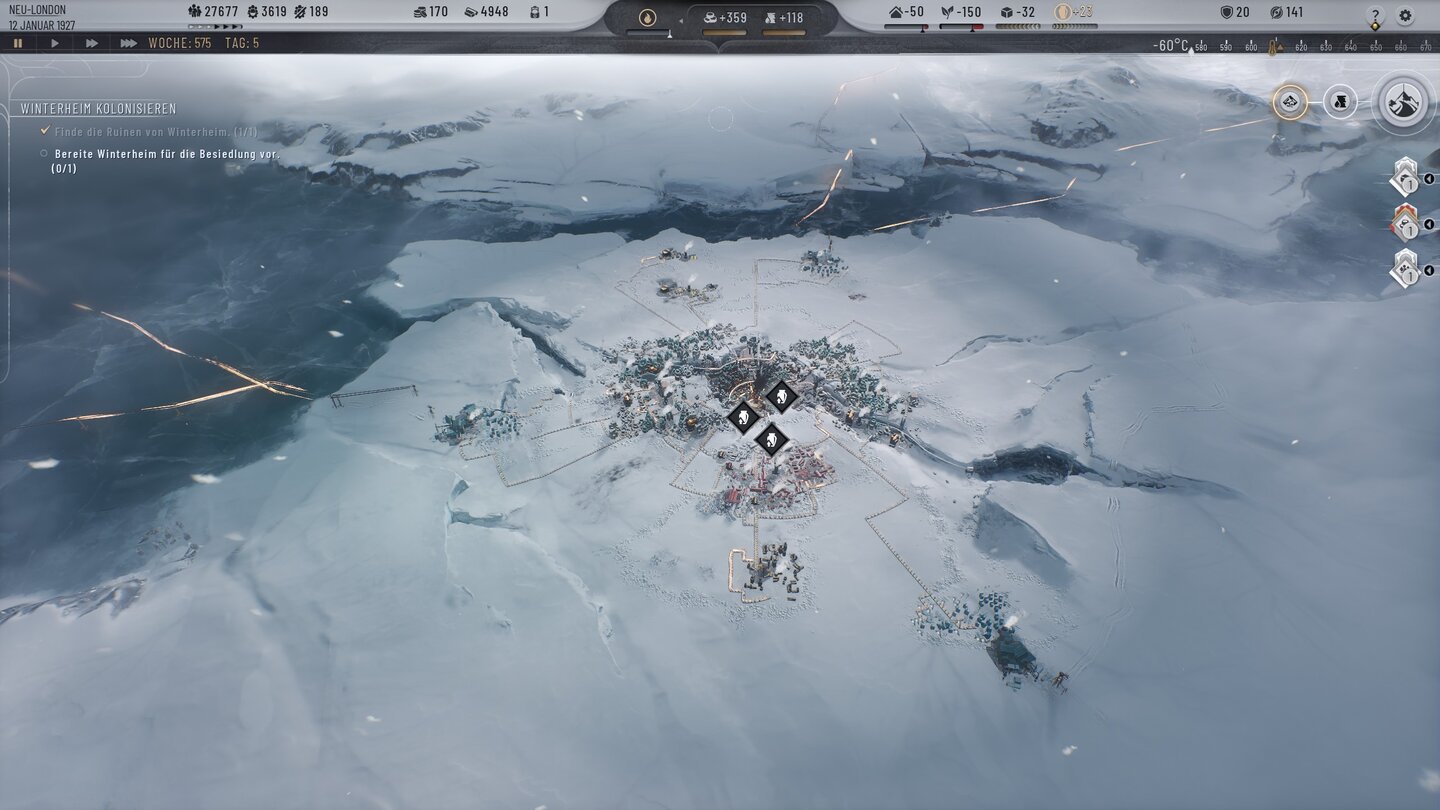The width and height of the screenshot is (1440, 810).
Task: Click the upper right faction marker on city
Action: click(781, 397)
